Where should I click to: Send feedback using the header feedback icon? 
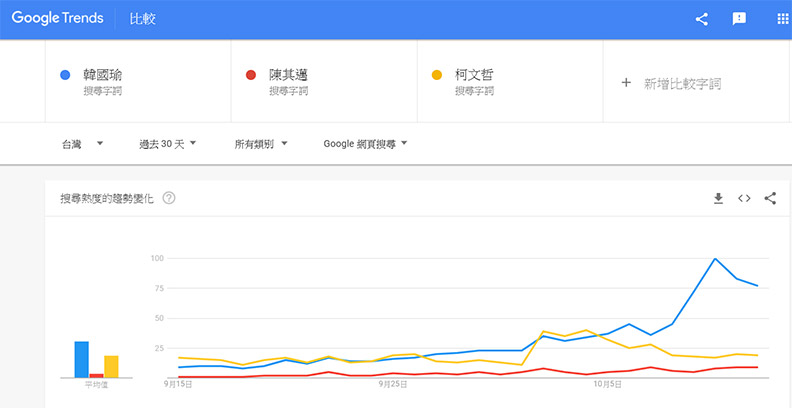click(x=739, y=19)
